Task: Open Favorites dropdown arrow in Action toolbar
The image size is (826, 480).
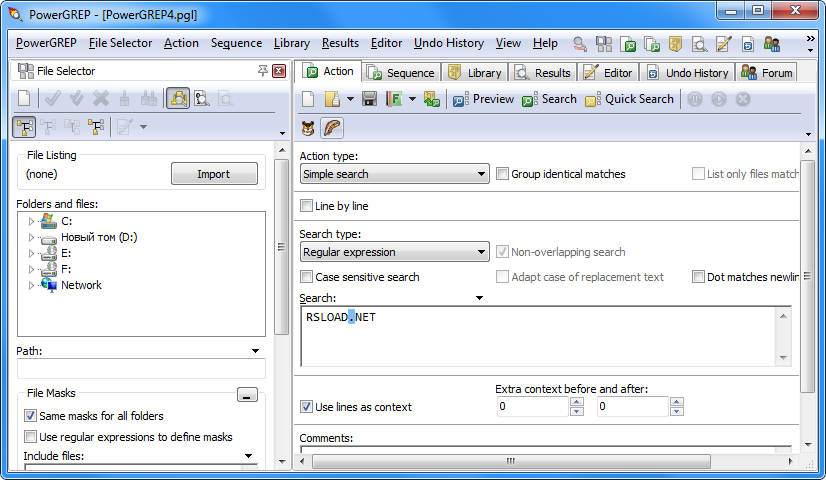Action: [x=412, y=99]
